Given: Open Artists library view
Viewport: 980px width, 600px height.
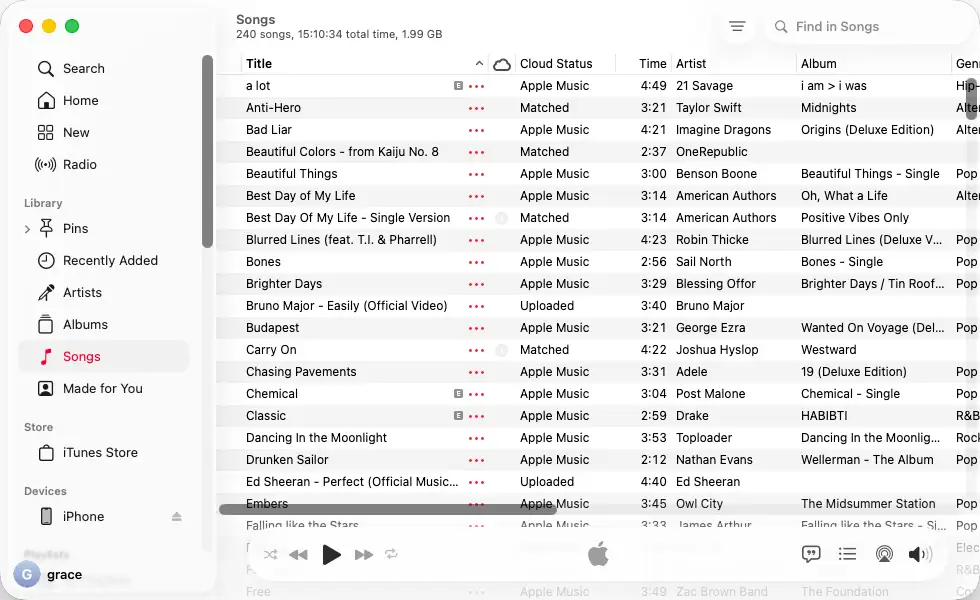Looking at the screenshot, I should point(82,292).
